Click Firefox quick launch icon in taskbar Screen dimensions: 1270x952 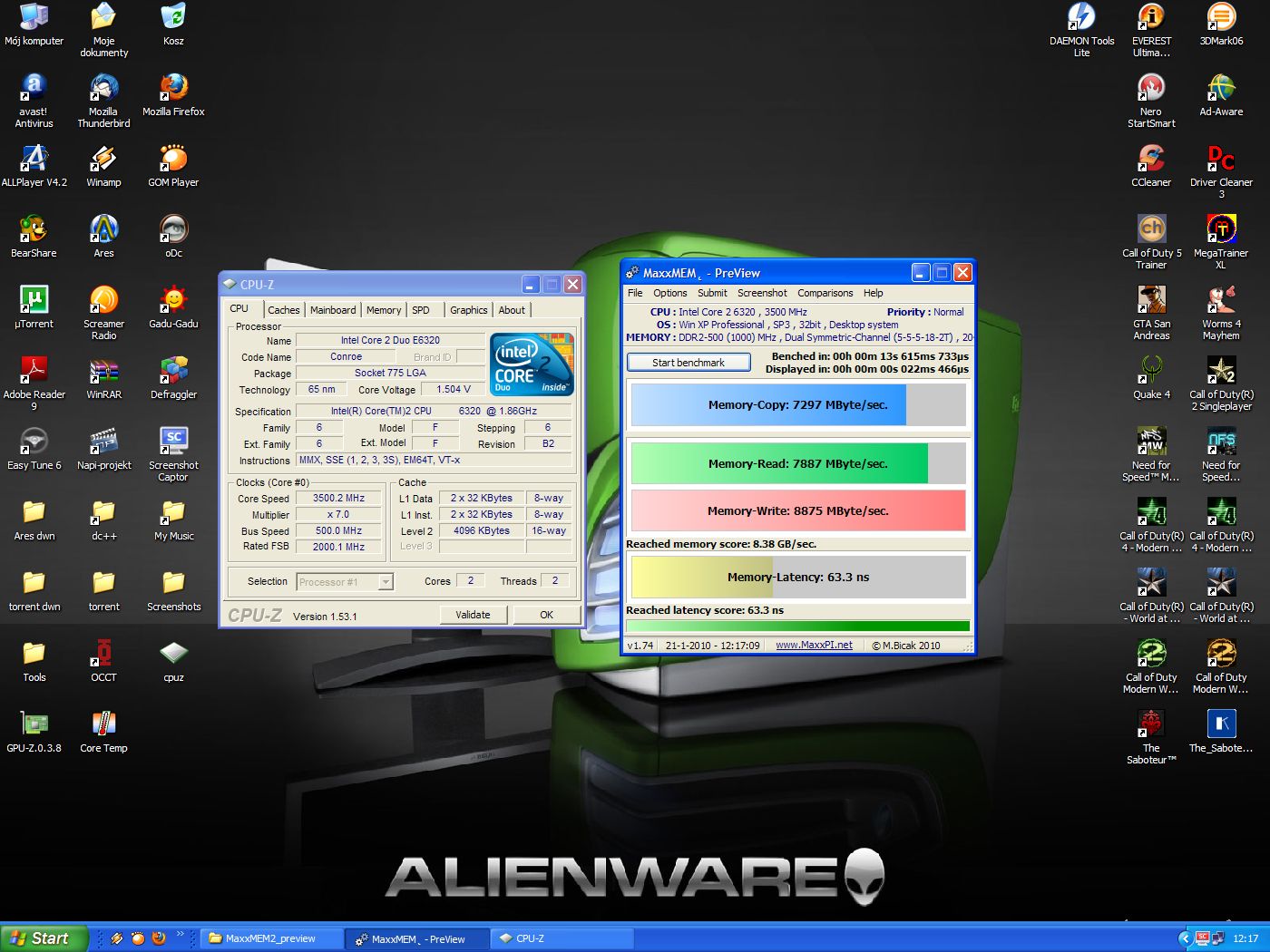(x=159, y=938)
